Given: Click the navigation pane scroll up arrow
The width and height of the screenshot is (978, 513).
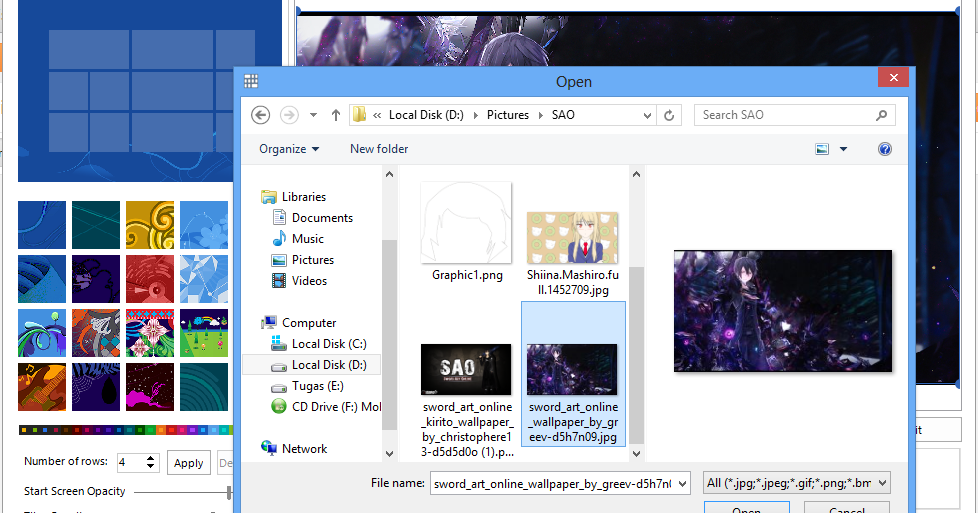Looking at the screenshot, I should [x=389, y=175].
